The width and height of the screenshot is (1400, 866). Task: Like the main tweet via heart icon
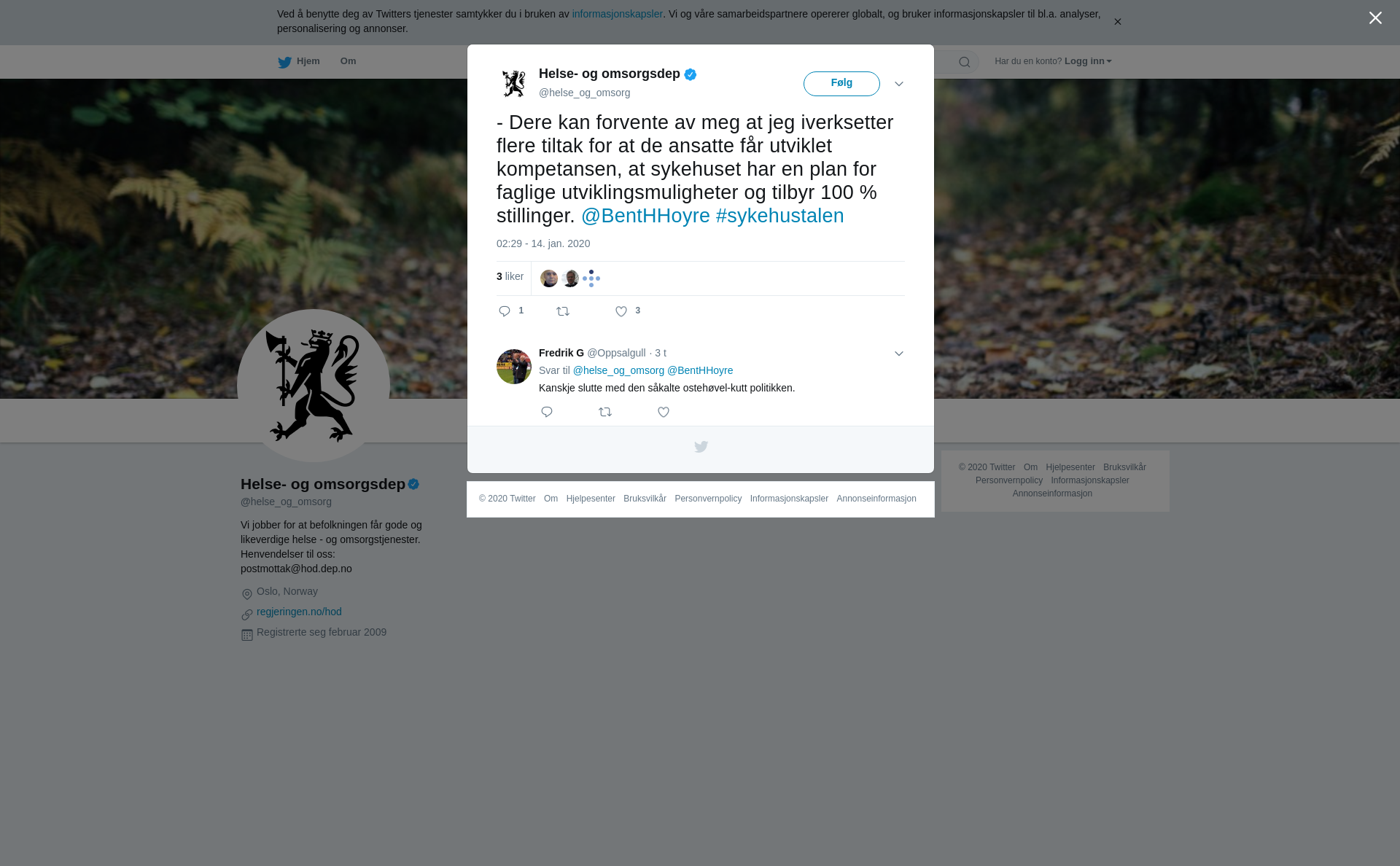[621, 311]
